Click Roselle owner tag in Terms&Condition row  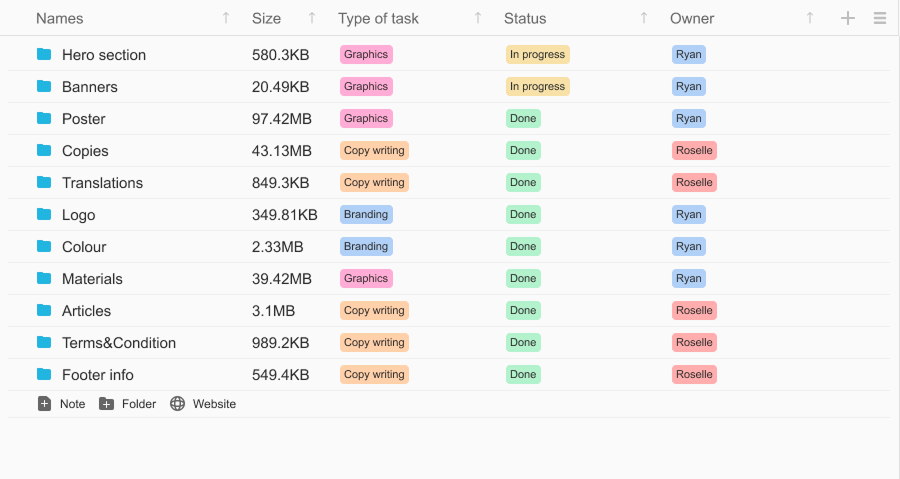[x=694, y=342]
